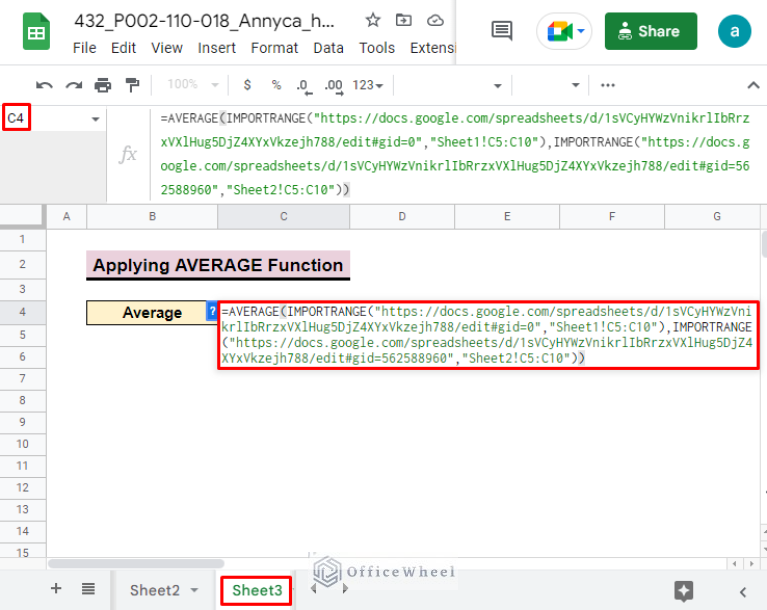Viewport: 767px width, 610px height.
Task: Add a new sheet with plus icon
Action: [x=56, y=588]
